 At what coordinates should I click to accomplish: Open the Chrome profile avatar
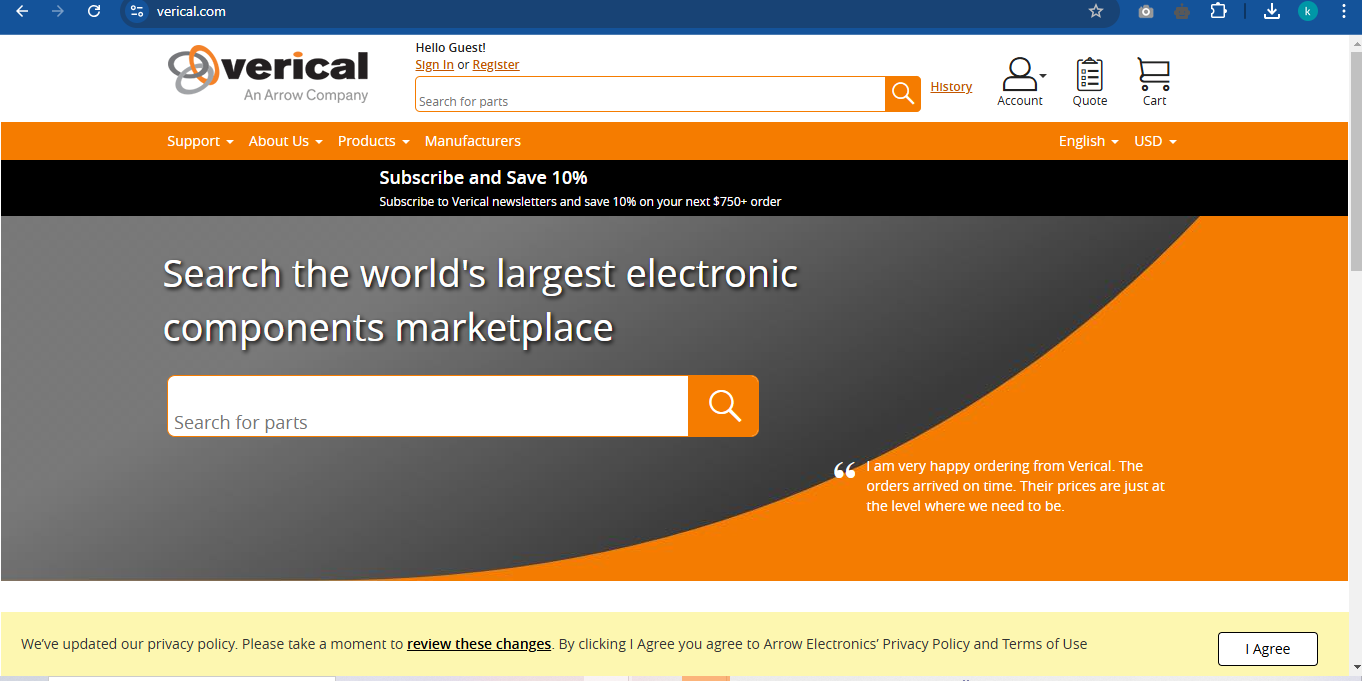click(x=1308, y=11)
